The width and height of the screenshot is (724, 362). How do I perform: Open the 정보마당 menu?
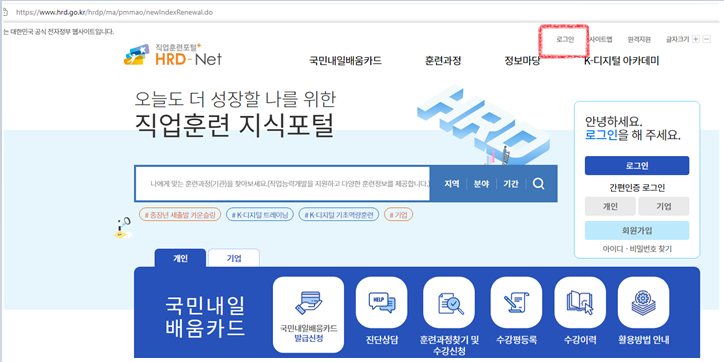click(522, 60)
